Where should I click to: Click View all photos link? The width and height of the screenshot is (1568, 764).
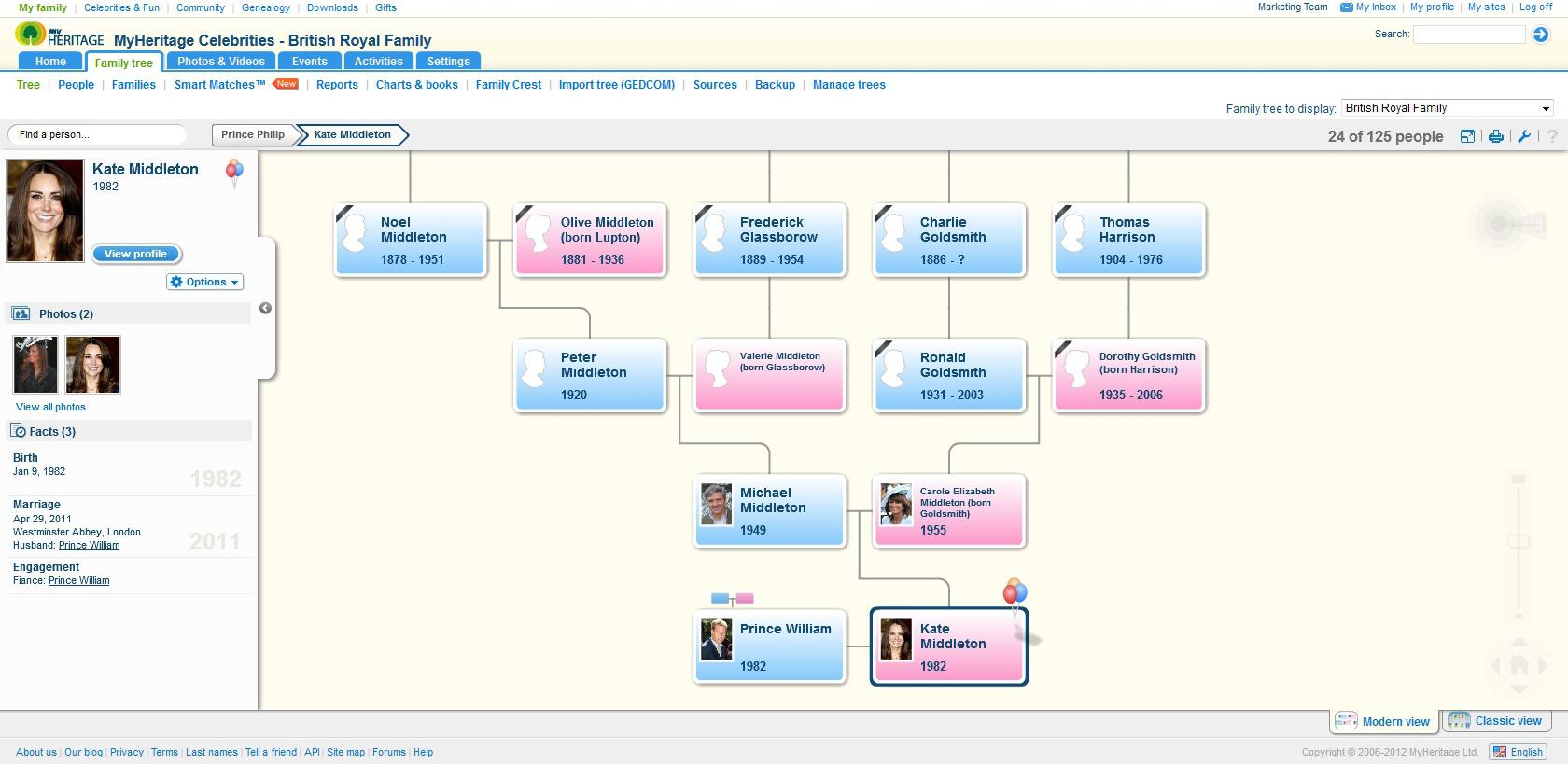[50, 407]
